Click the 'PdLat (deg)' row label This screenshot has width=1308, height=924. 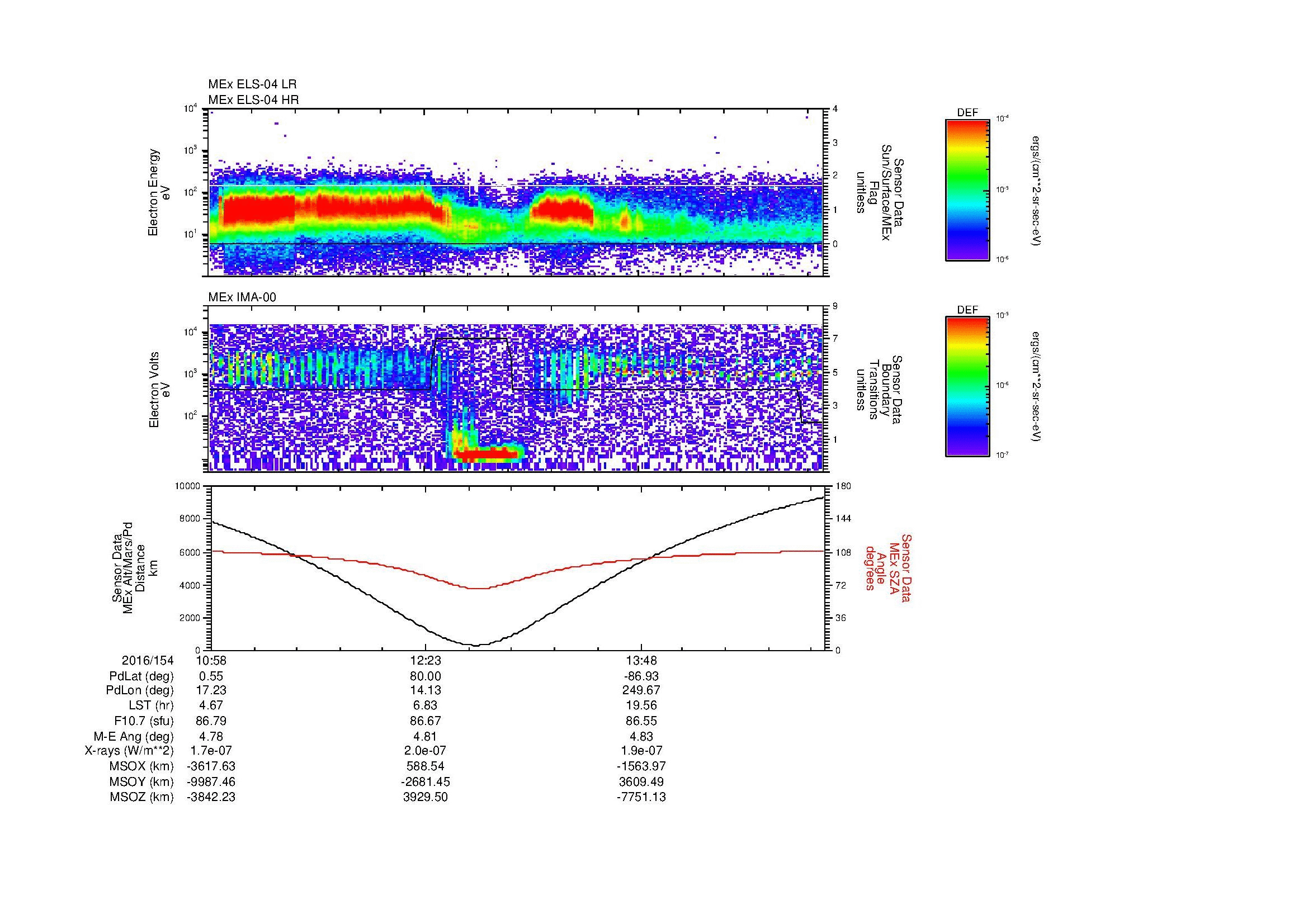click(141, 676)
